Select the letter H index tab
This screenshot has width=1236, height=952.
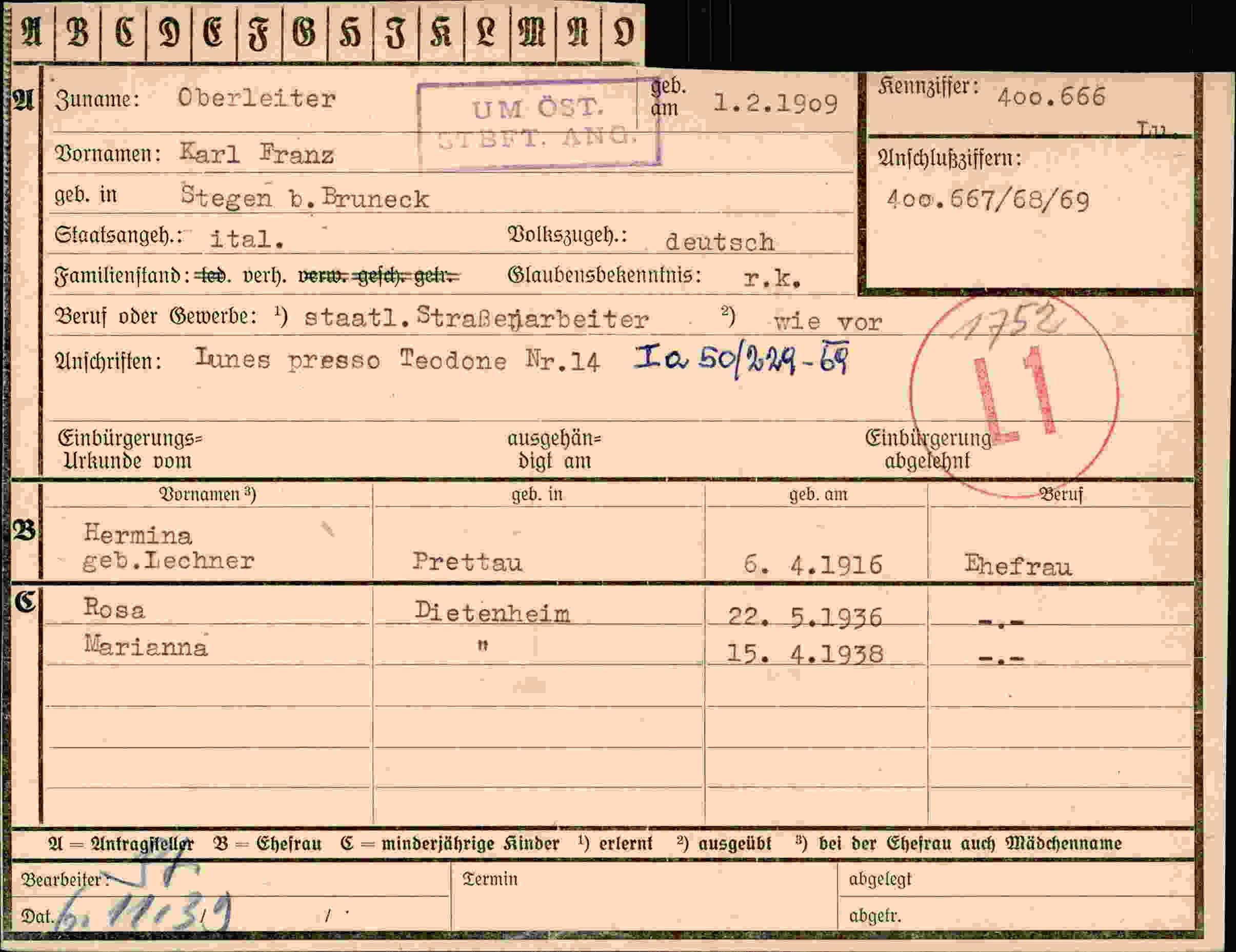coord(350,32)
